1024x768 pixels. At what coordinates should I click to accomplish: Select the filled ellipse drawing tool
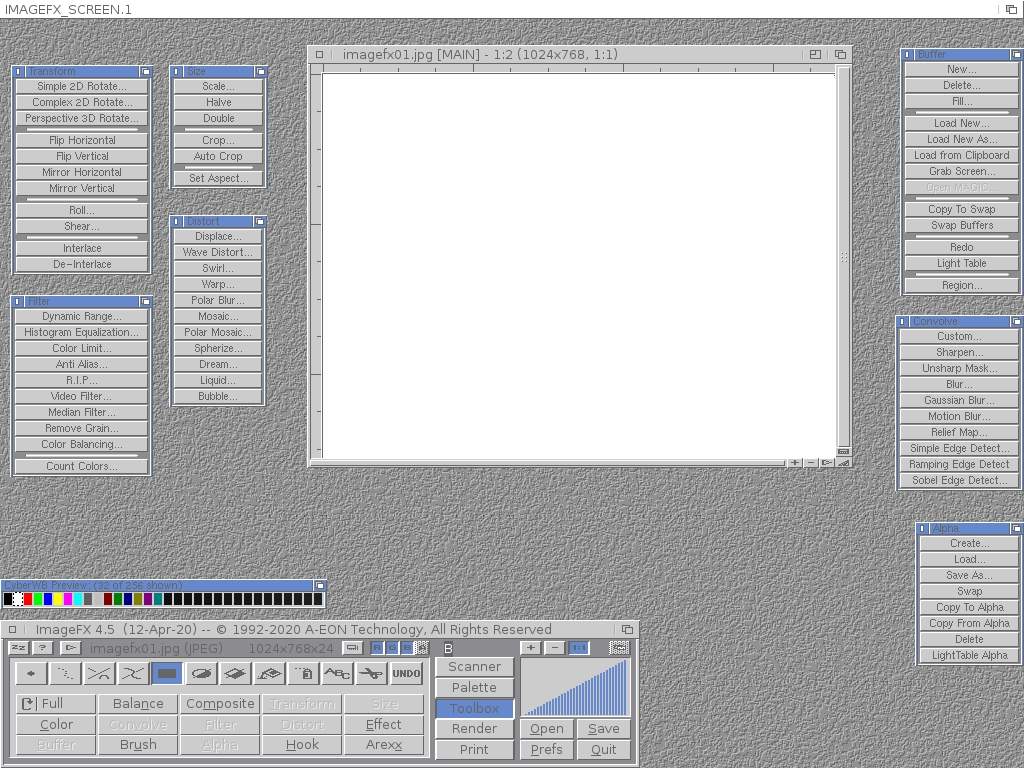[202, 674]
